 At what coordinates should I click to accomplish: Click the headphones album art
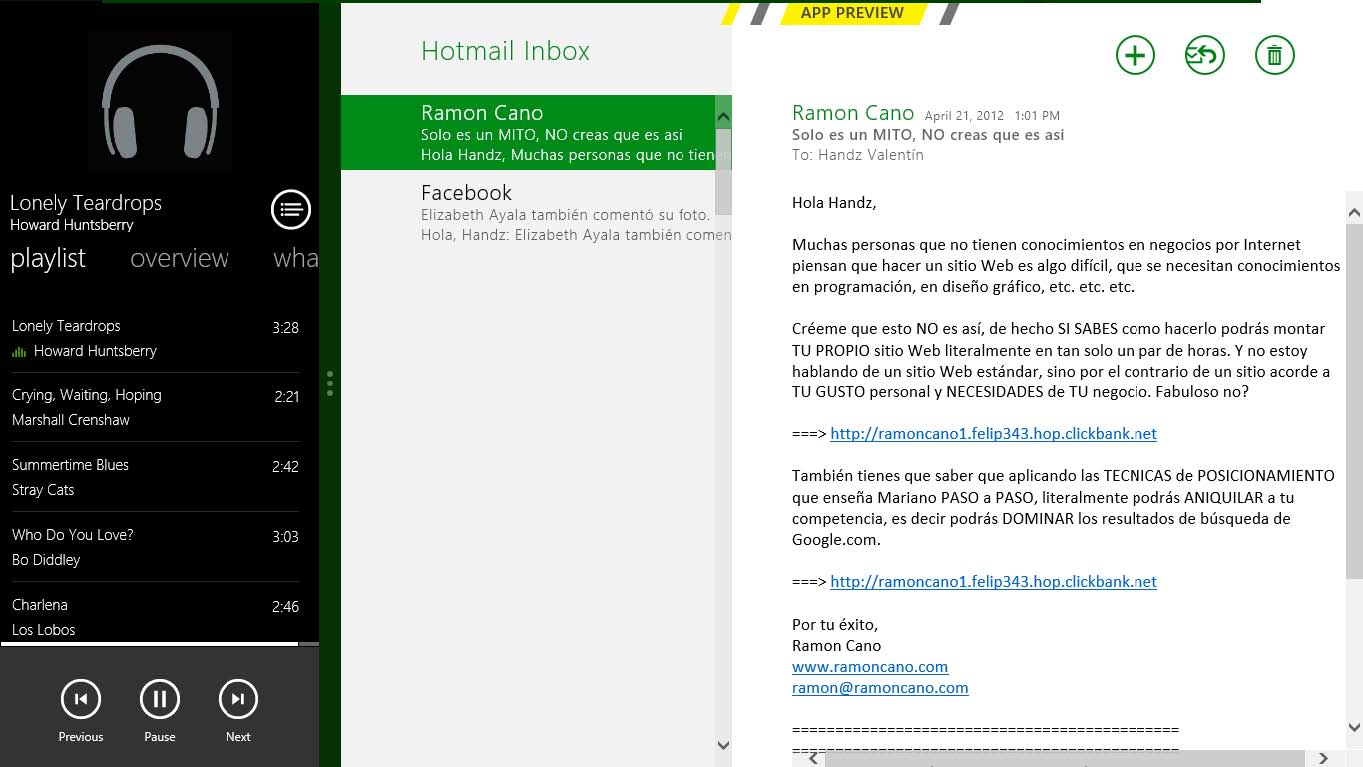click(x=160, y=102)
